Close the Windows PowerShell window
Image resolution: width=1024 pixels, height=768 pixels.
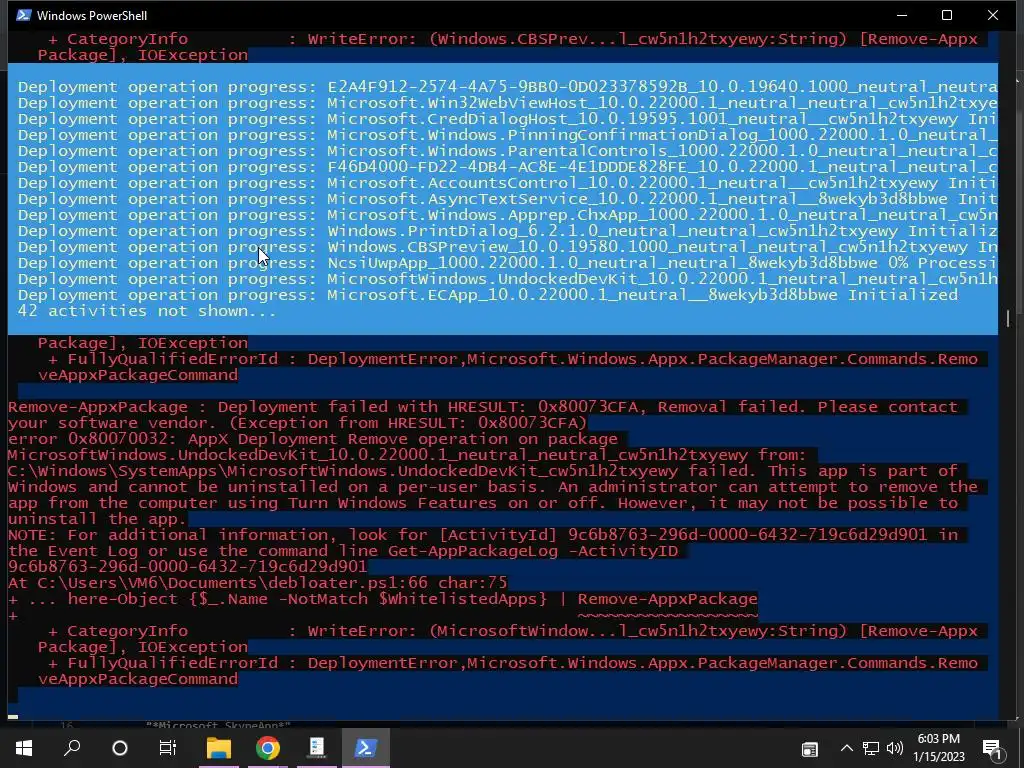993,15
